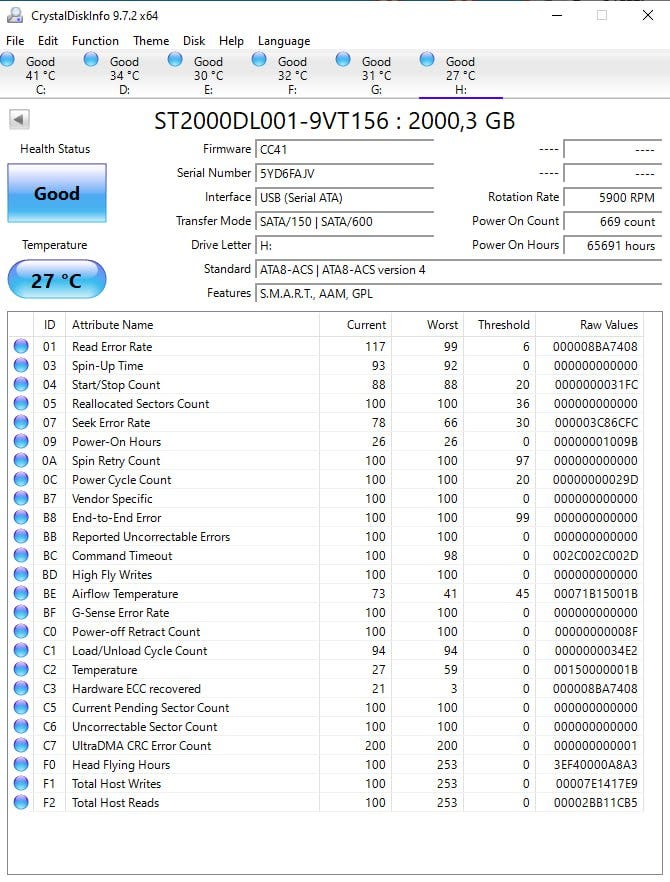Click status icon for Current Pending Sector Count
This screenshot has width=670, height=882.
pyautogui.click(x=21, y=708)
